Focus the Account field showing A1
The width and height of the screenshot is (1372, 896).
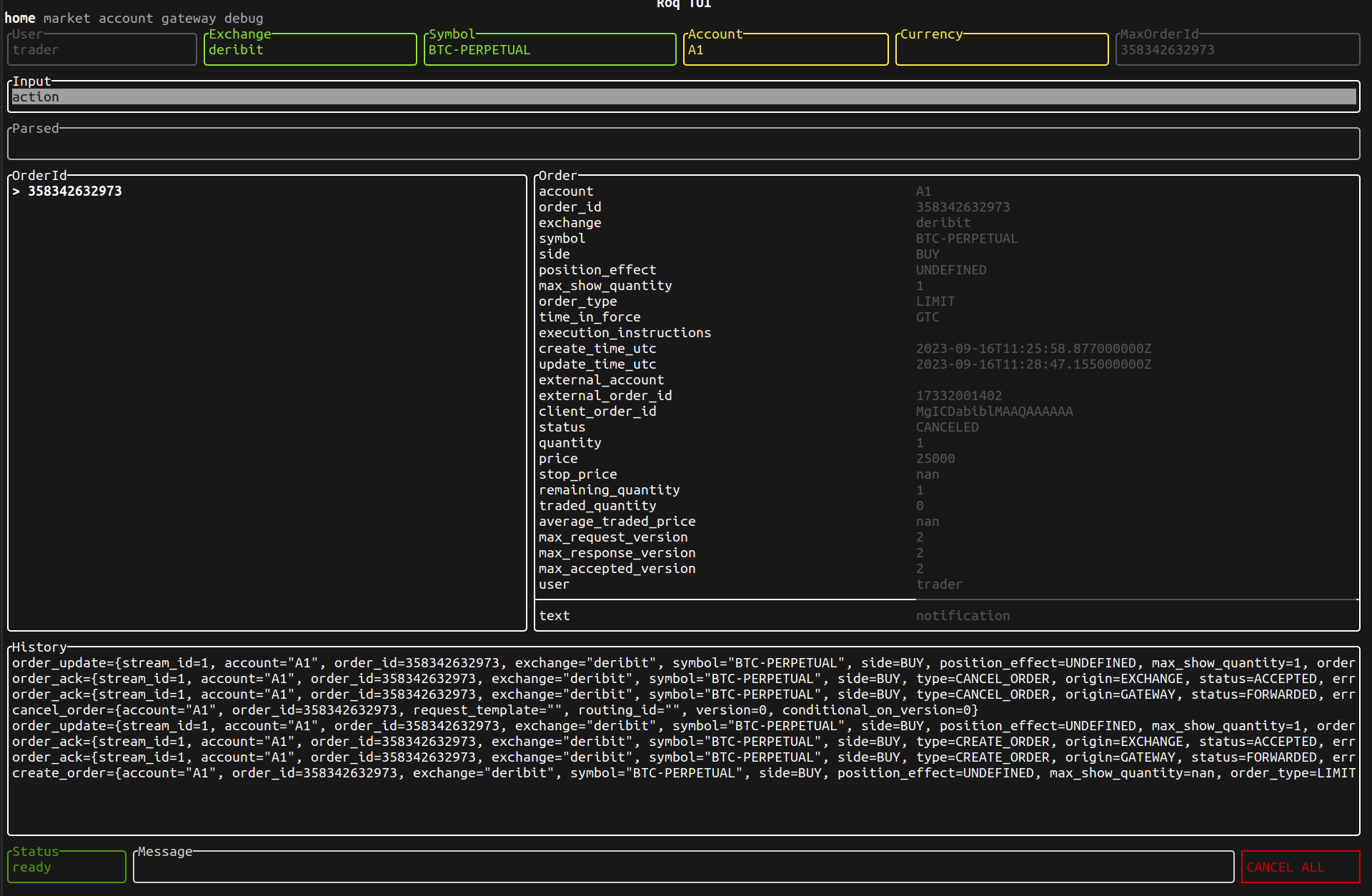(786, 49)
